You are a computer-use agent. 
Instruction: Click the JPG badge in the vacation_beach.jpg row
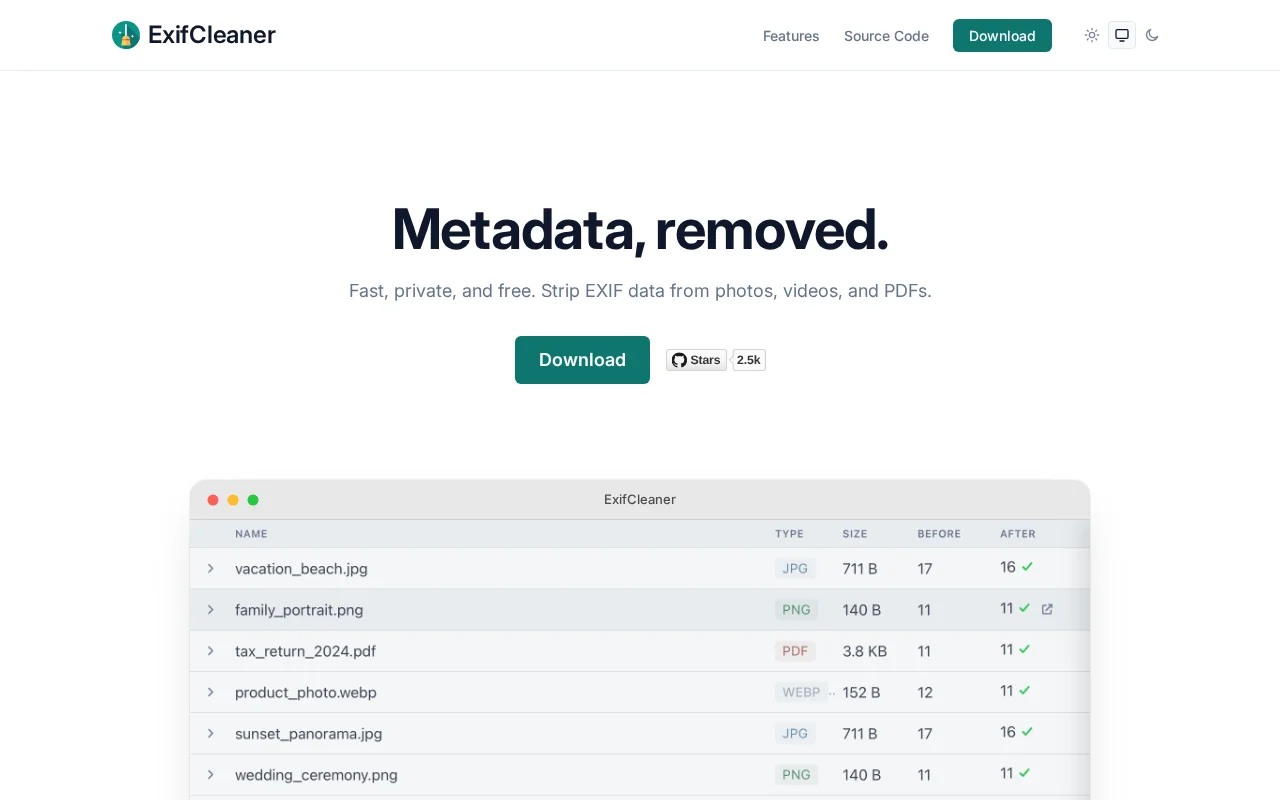tap(795, 568)
